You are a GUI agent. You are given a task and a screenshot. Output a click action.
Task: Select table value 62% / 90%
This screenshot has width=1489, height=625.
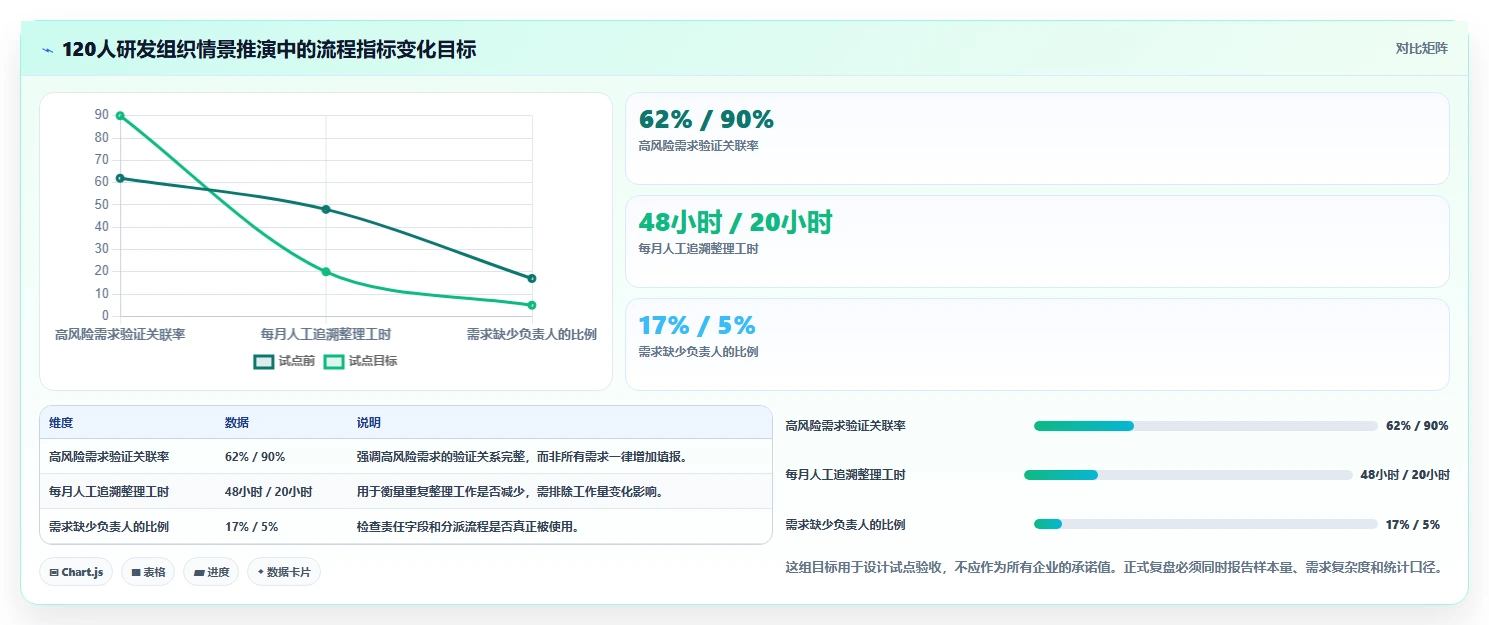tap(255, 457)
